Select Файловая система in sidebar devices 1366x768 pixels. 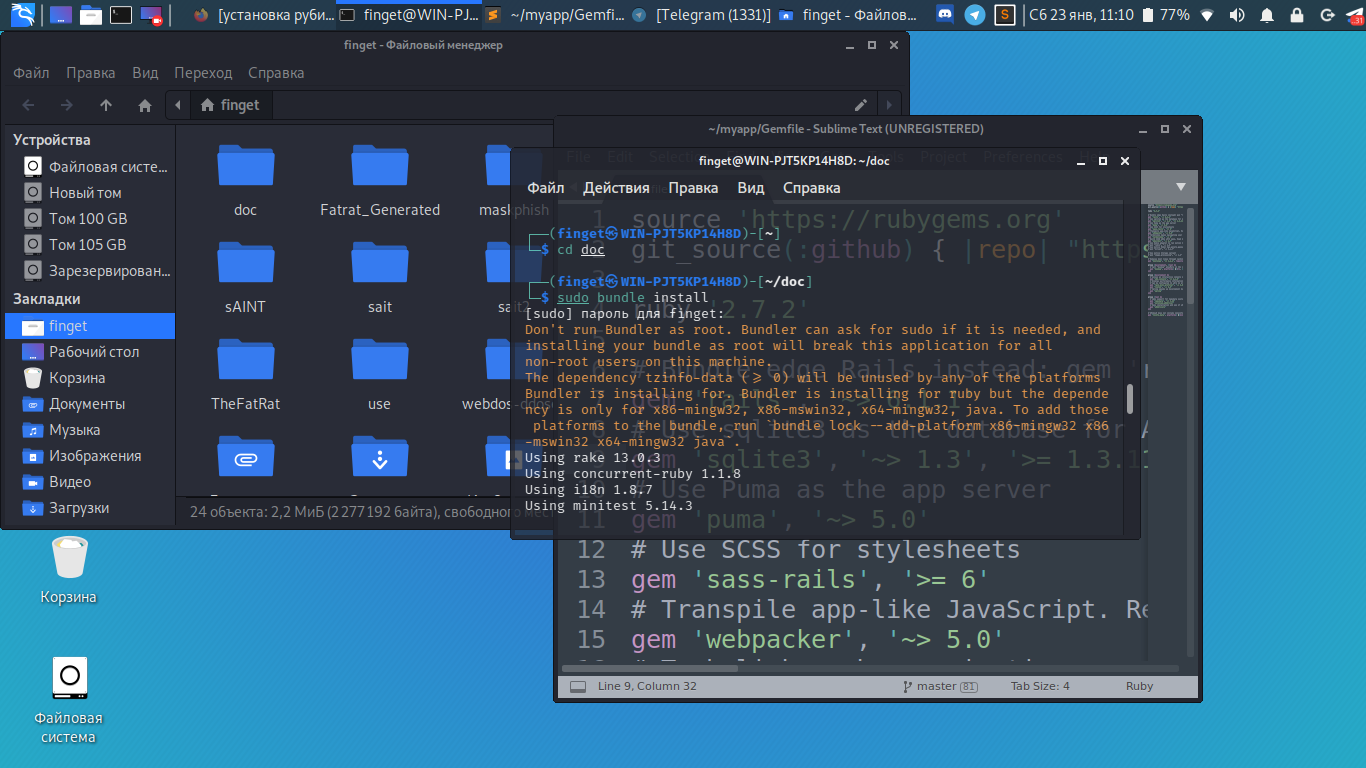[88, 167]
